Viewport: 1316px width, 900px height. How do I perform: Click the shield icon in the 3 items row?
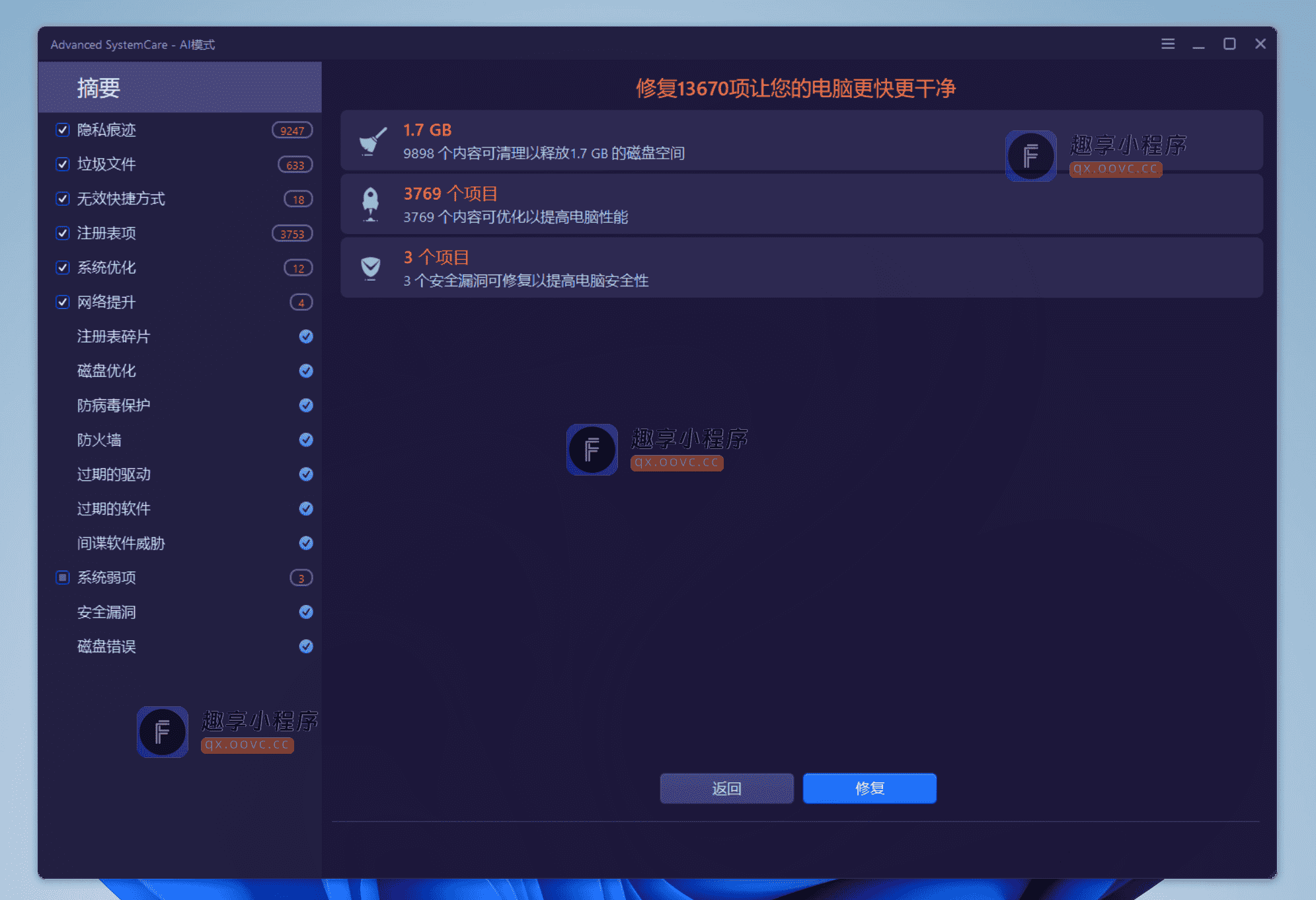371,268
